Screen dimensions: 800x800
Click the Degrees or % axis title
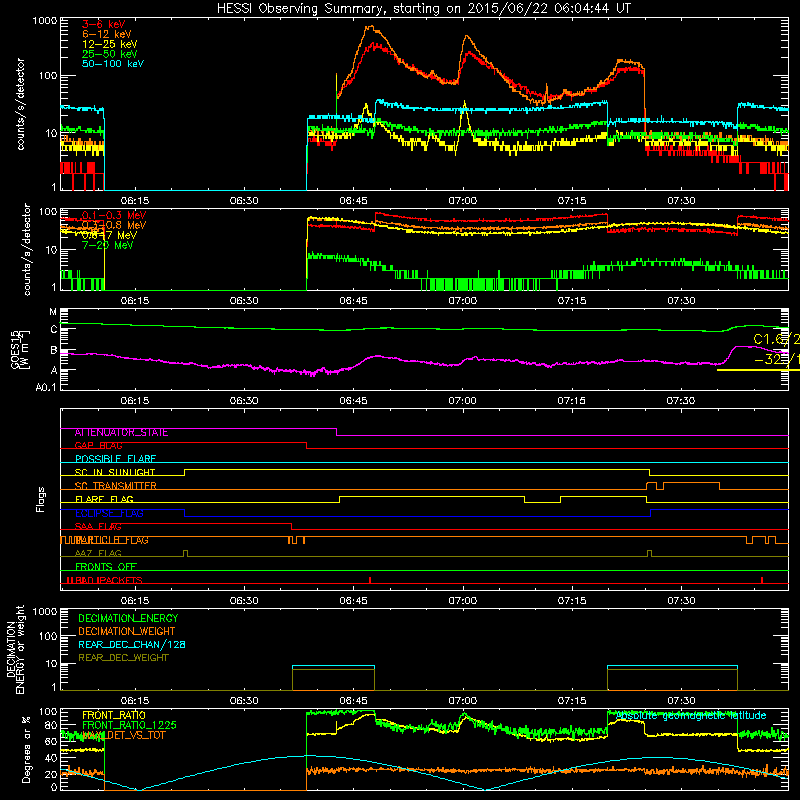pyautogui.click(x=26, y=749)
